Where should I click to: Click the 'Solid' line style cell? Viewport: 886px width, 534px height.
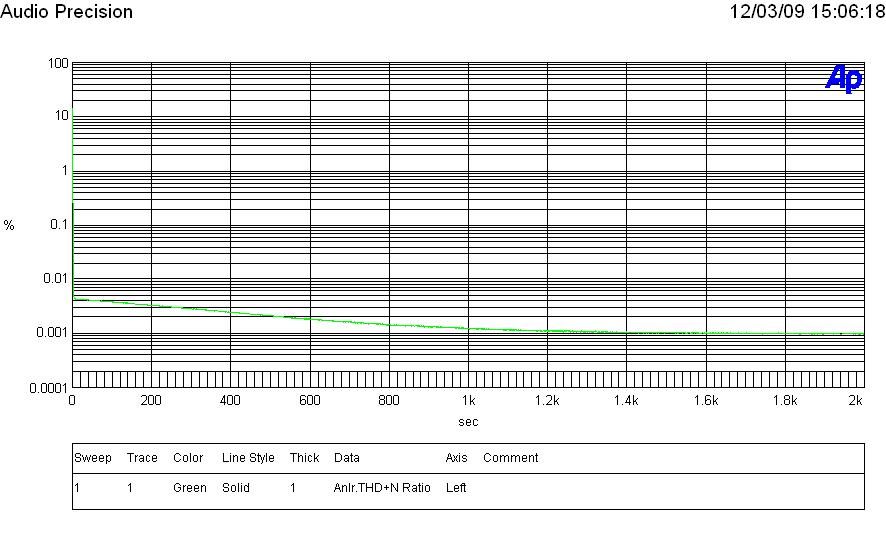click(236, 488)
